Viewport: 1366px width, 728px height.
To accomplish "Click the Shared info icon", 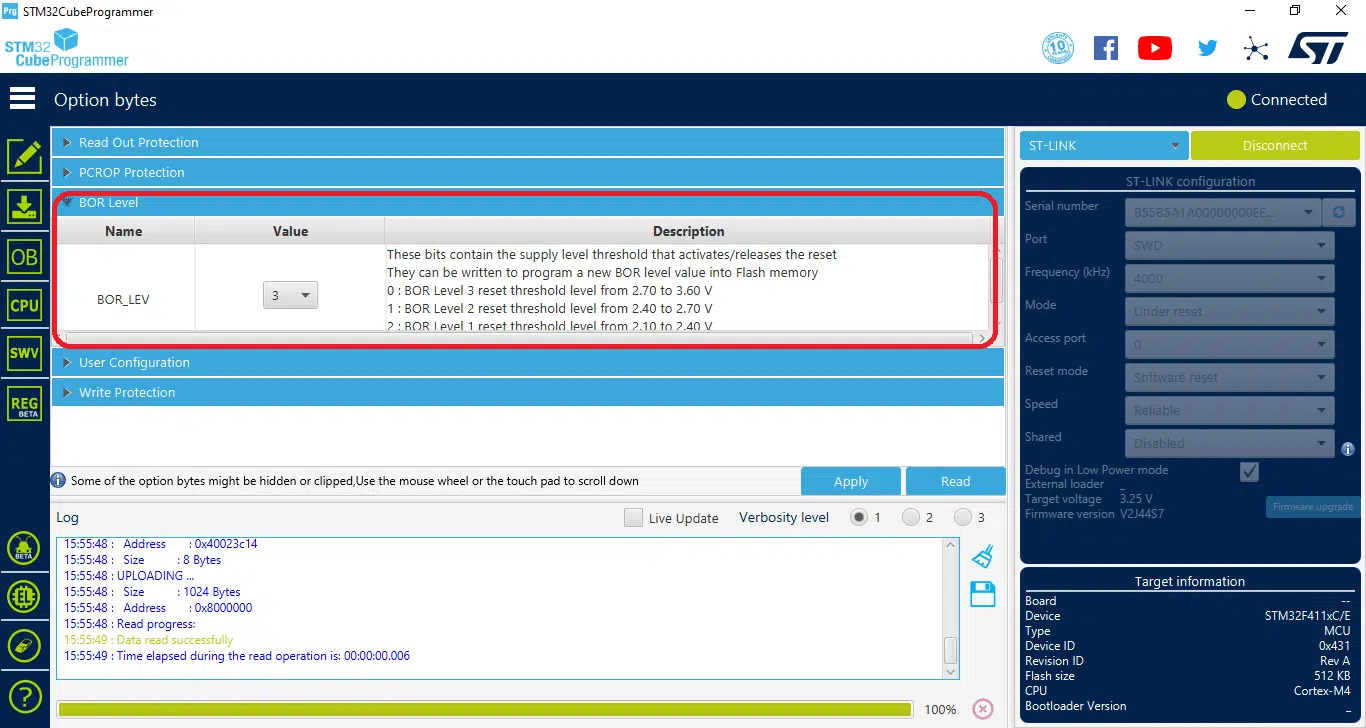I will click(x=1347, y=449).
